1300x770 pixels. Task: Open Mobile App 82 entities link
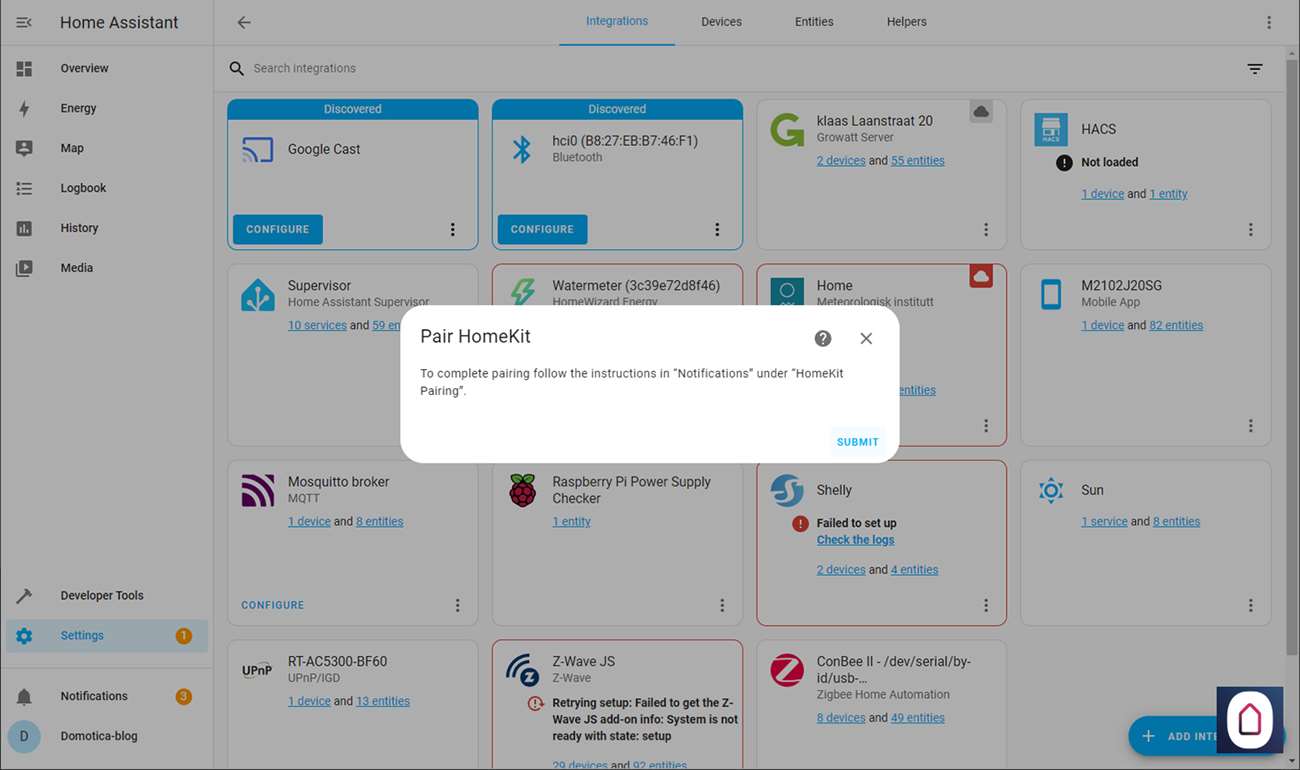tap(1177, 325)
